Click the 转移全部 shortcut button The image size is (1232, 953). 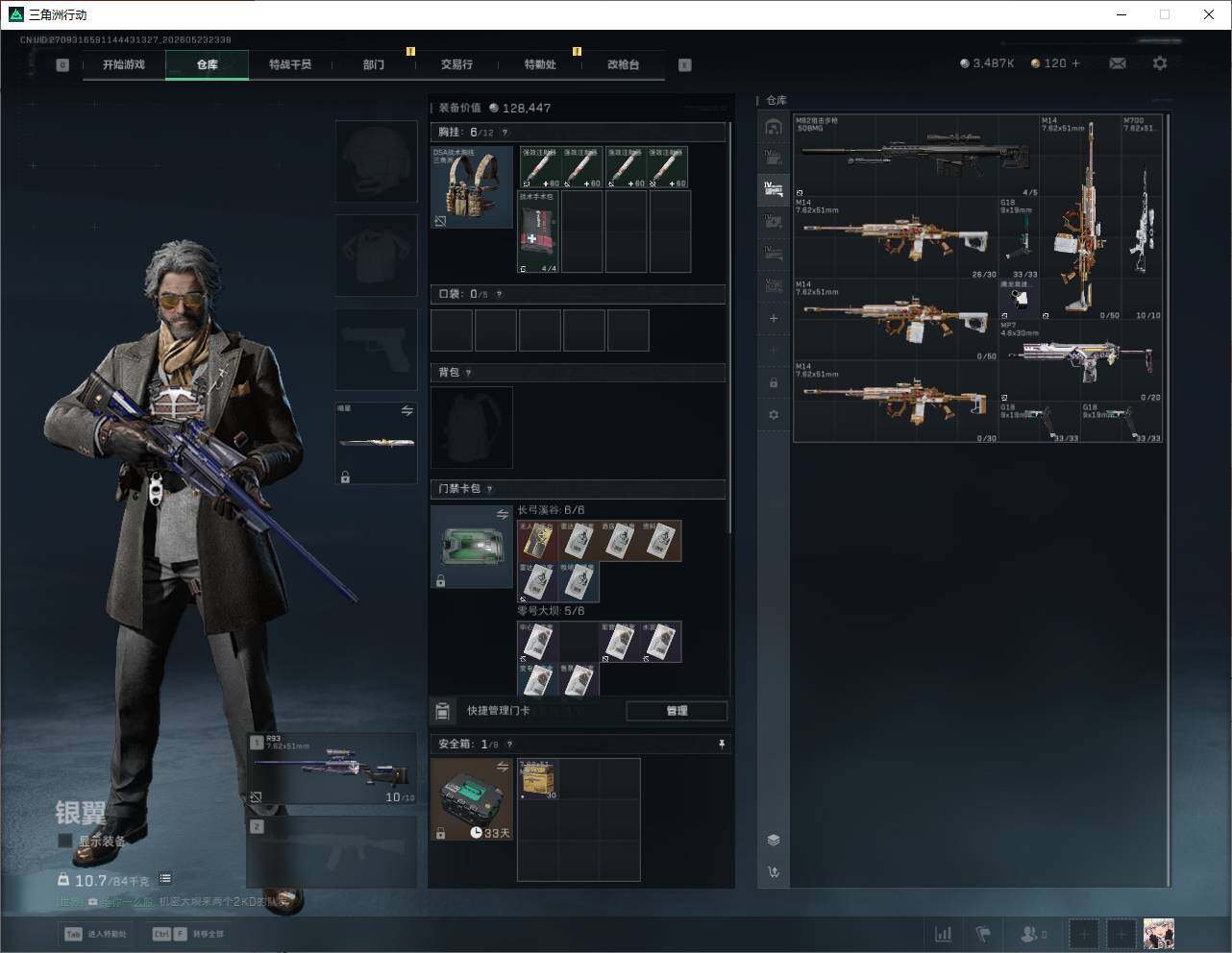pos(188,934)
